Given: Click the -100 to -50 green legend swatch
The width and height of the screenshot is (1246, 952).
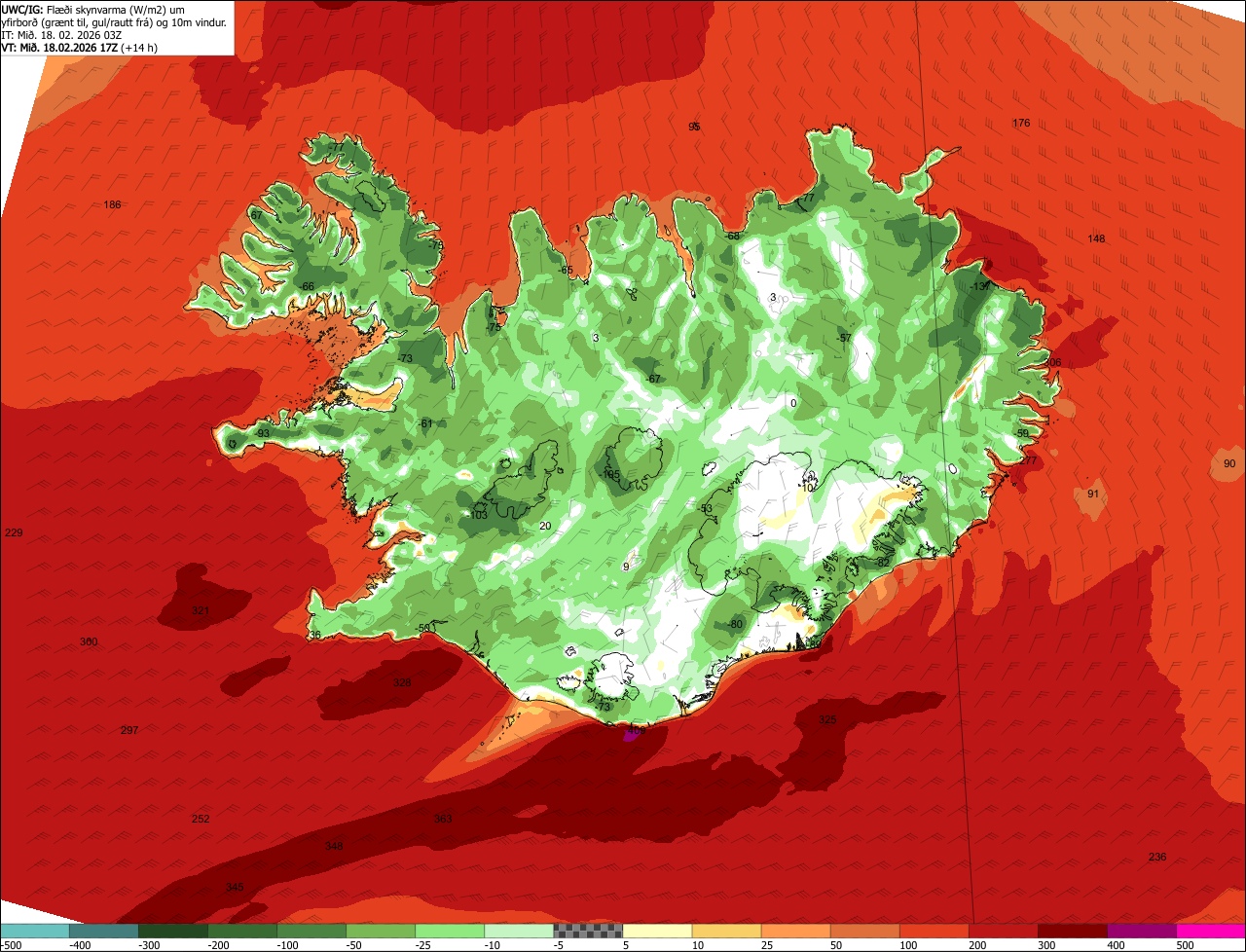Looking at the screenshot, I should [x=311, y=931].
